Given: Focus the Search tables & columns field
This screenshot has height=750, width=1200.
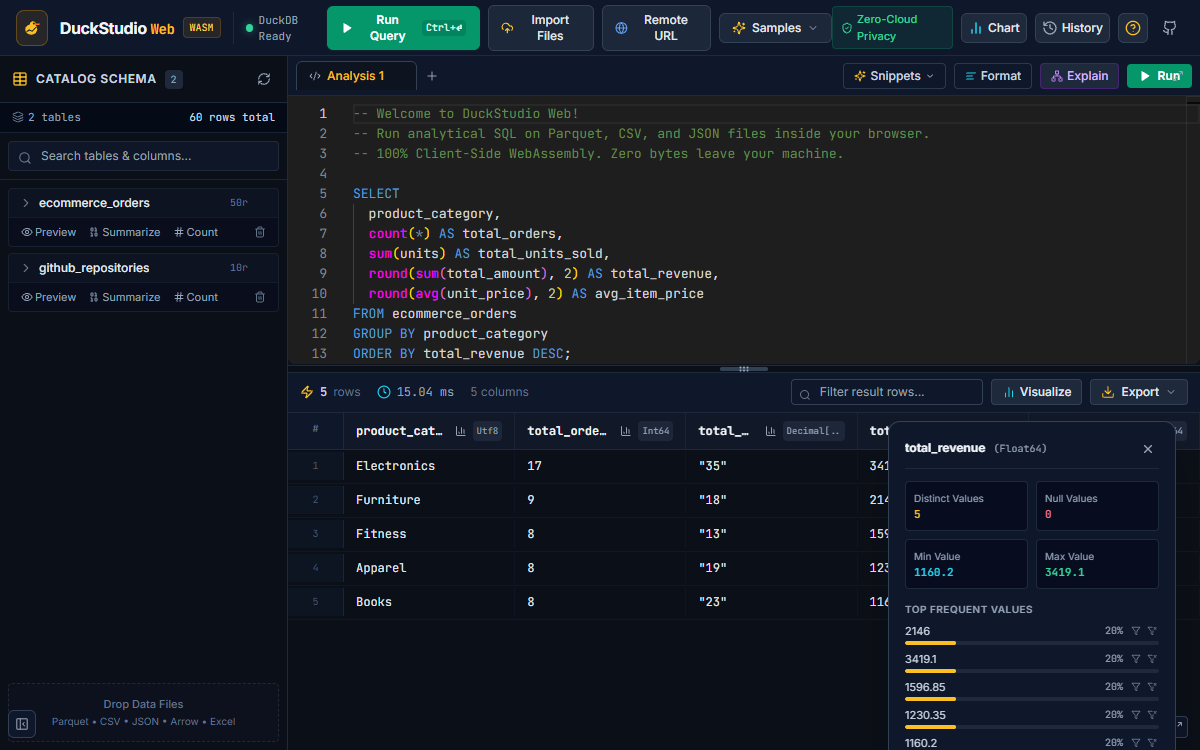Looking at the screenshot, I should point(143,156).
